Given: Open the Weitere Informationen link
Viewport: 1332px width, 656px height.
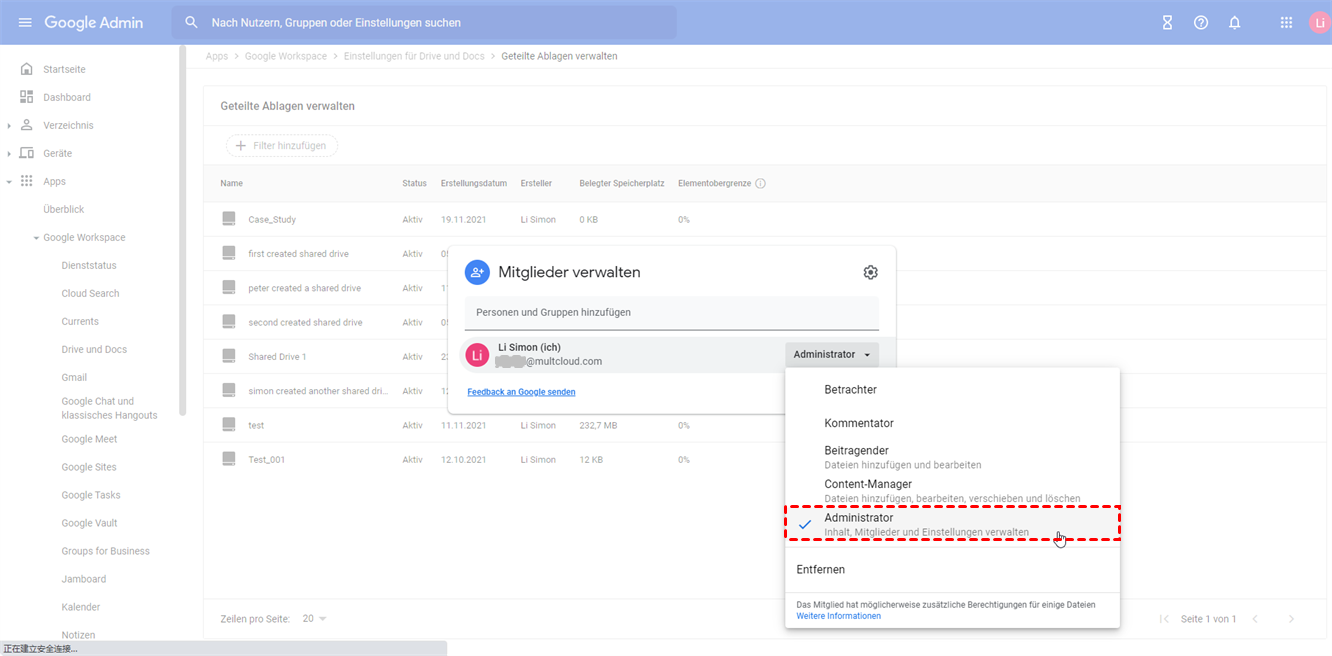Looking at the screenshot, I should (838, 616).
